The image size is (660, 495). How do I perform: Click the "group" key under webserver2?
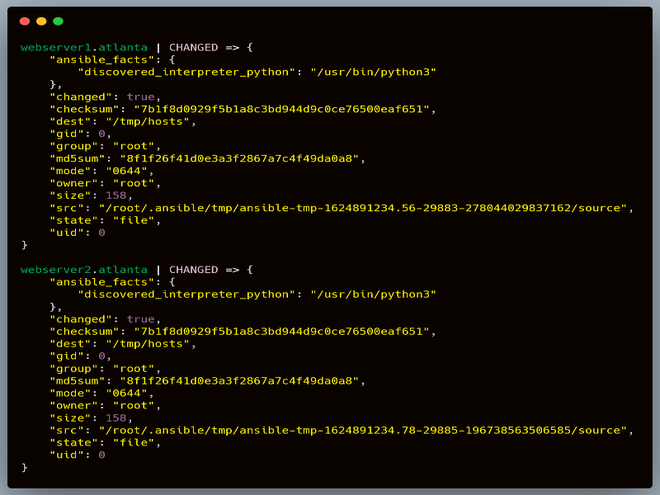click(74, 368)
